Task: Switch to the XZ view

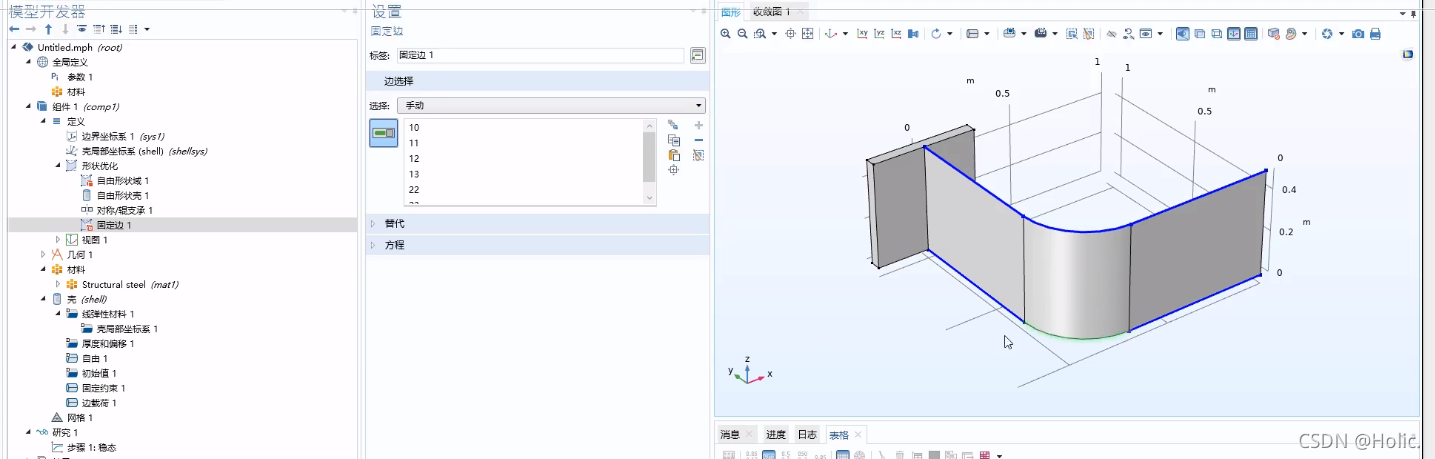Action: pos(897,33)
